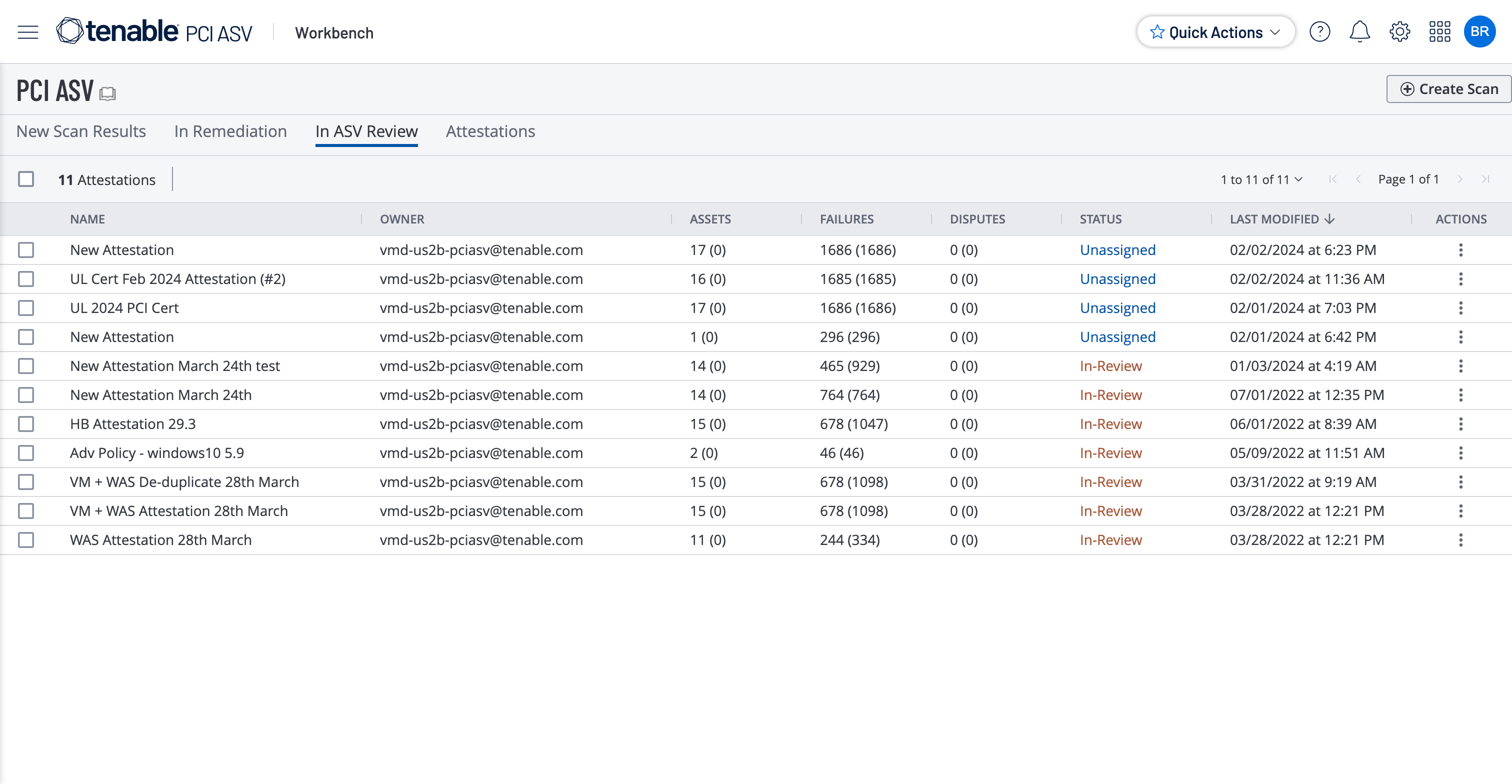The image size is (1512, 784).
Task: Open the notifications bell
Action: (1359, 32)
